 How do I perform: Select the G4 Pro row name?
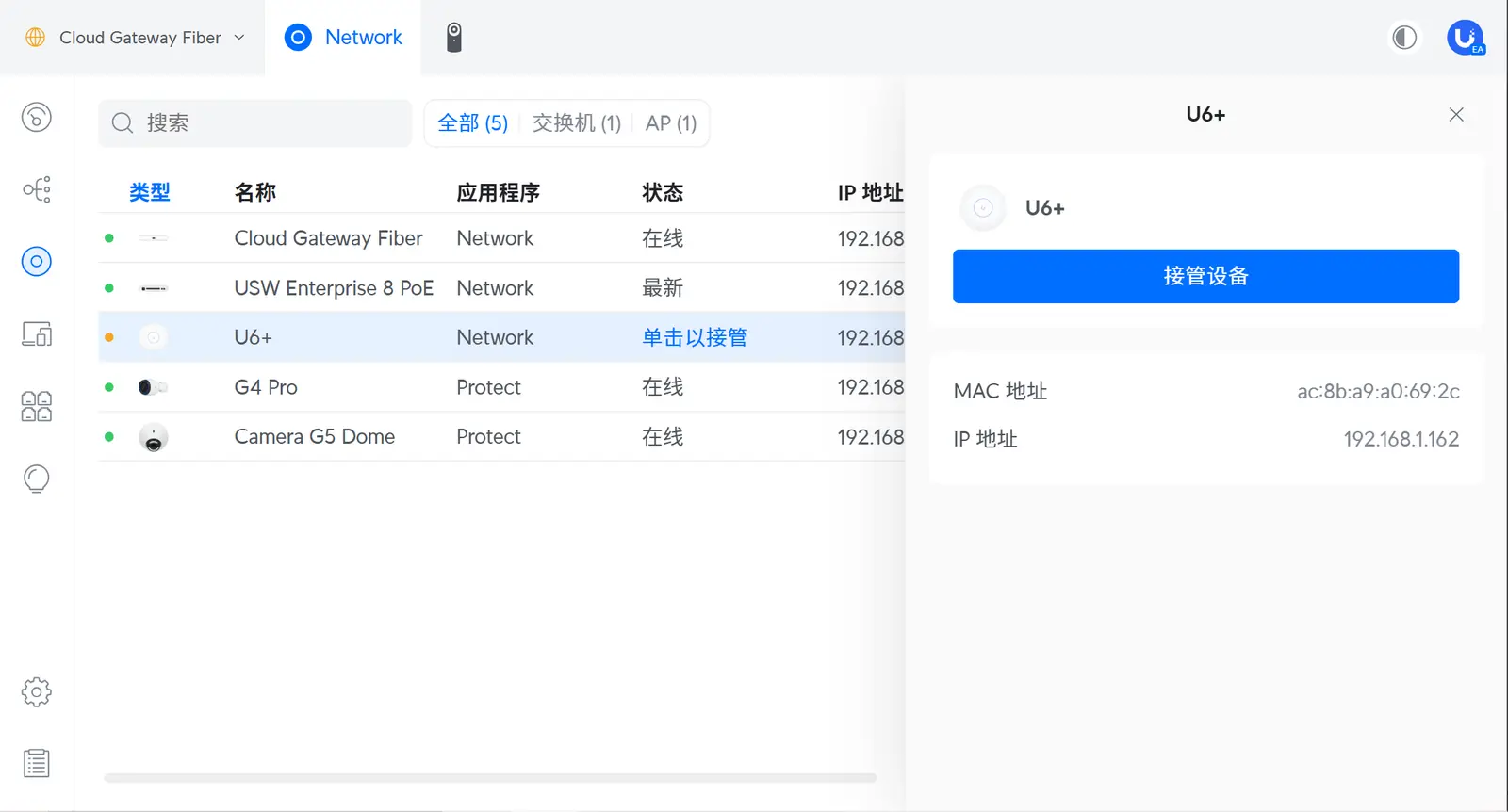click(x=266, y=387)
